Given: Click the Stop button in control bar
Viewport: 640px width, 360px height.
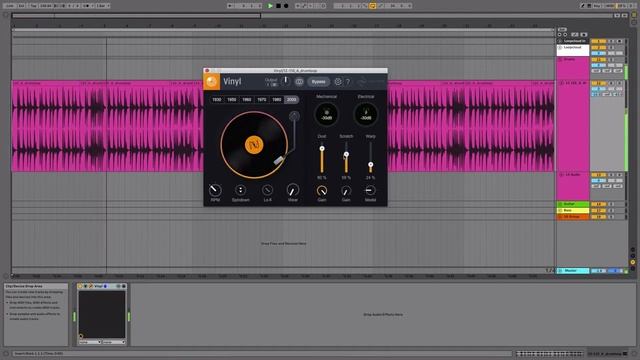Looking at the screenshot, I should point(278,6).
